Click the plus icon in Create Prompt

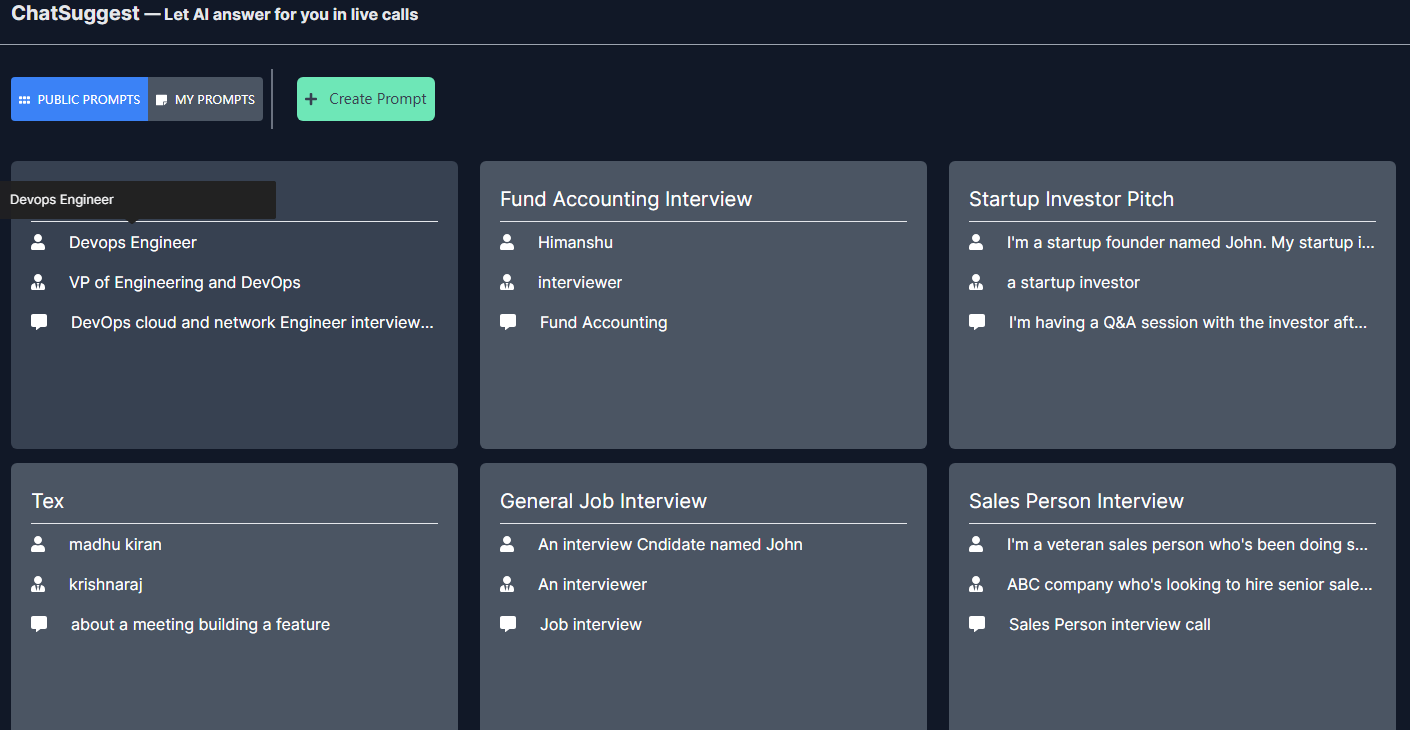pos(311,99)
